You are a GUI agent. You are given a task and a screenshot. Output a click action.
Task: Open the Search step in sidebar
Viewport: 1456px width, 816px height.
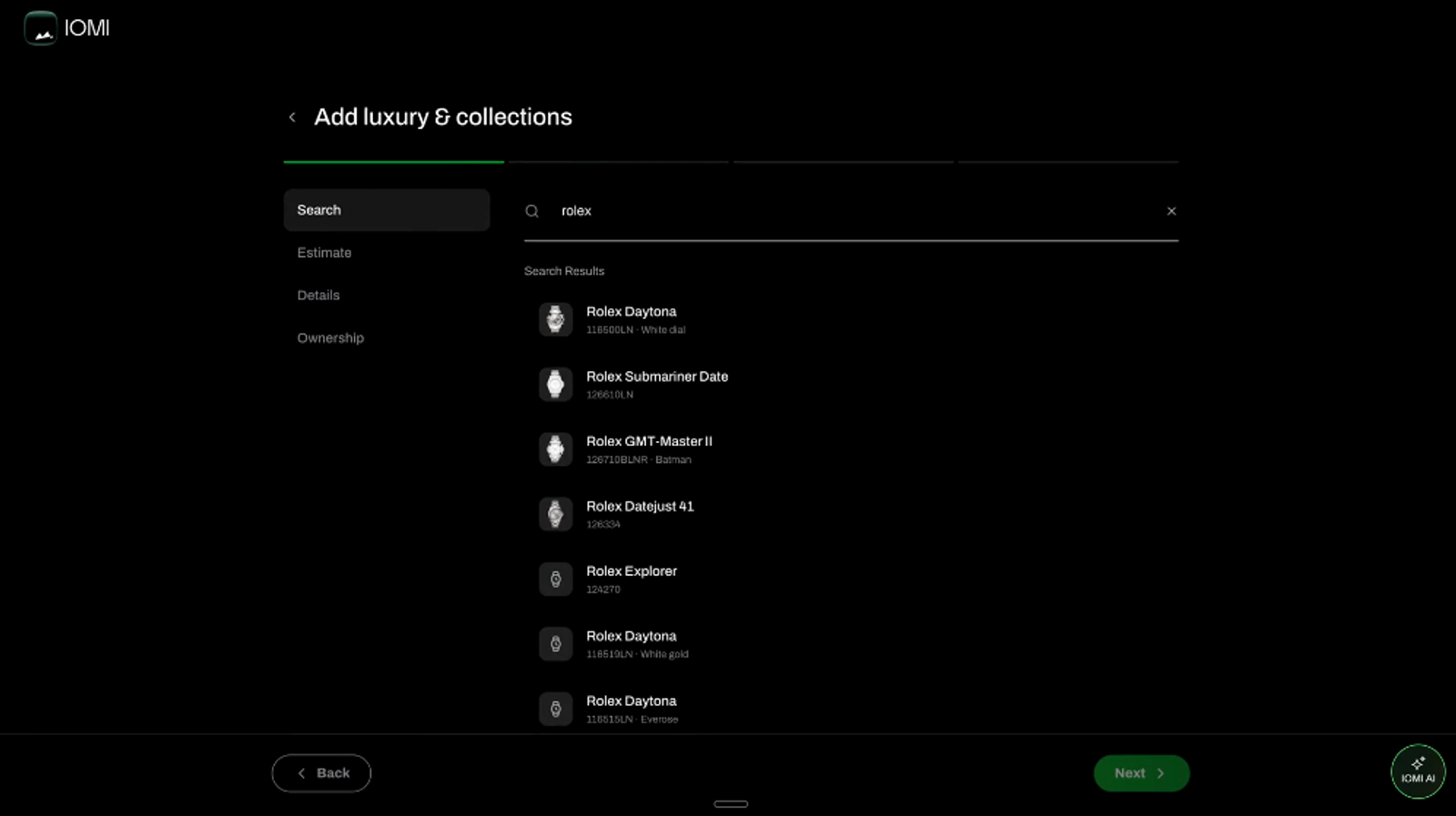pyautogui.click(x=387, y=210)
